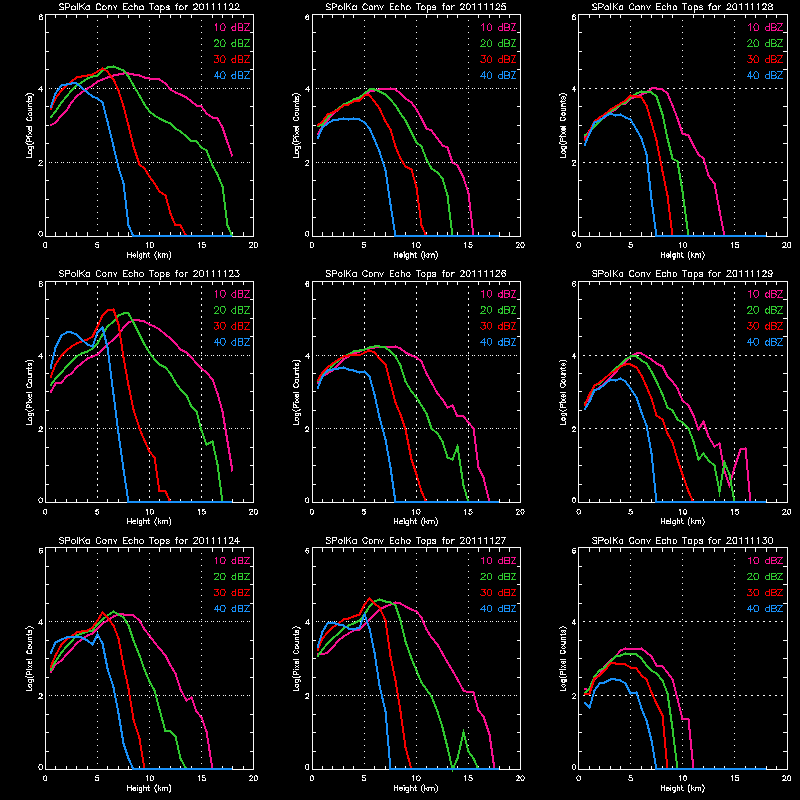
Task: Pick the 30 dBZ legend entry in the 20111125 plot
Action: [498, 59]
